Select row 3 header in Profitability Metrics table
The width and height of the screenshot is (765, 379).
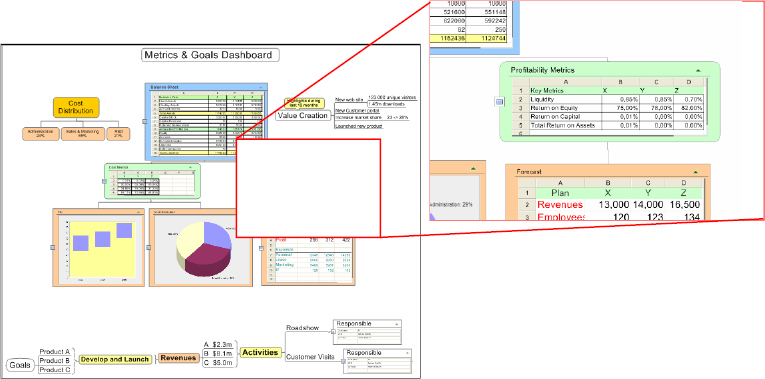point(520,108)
